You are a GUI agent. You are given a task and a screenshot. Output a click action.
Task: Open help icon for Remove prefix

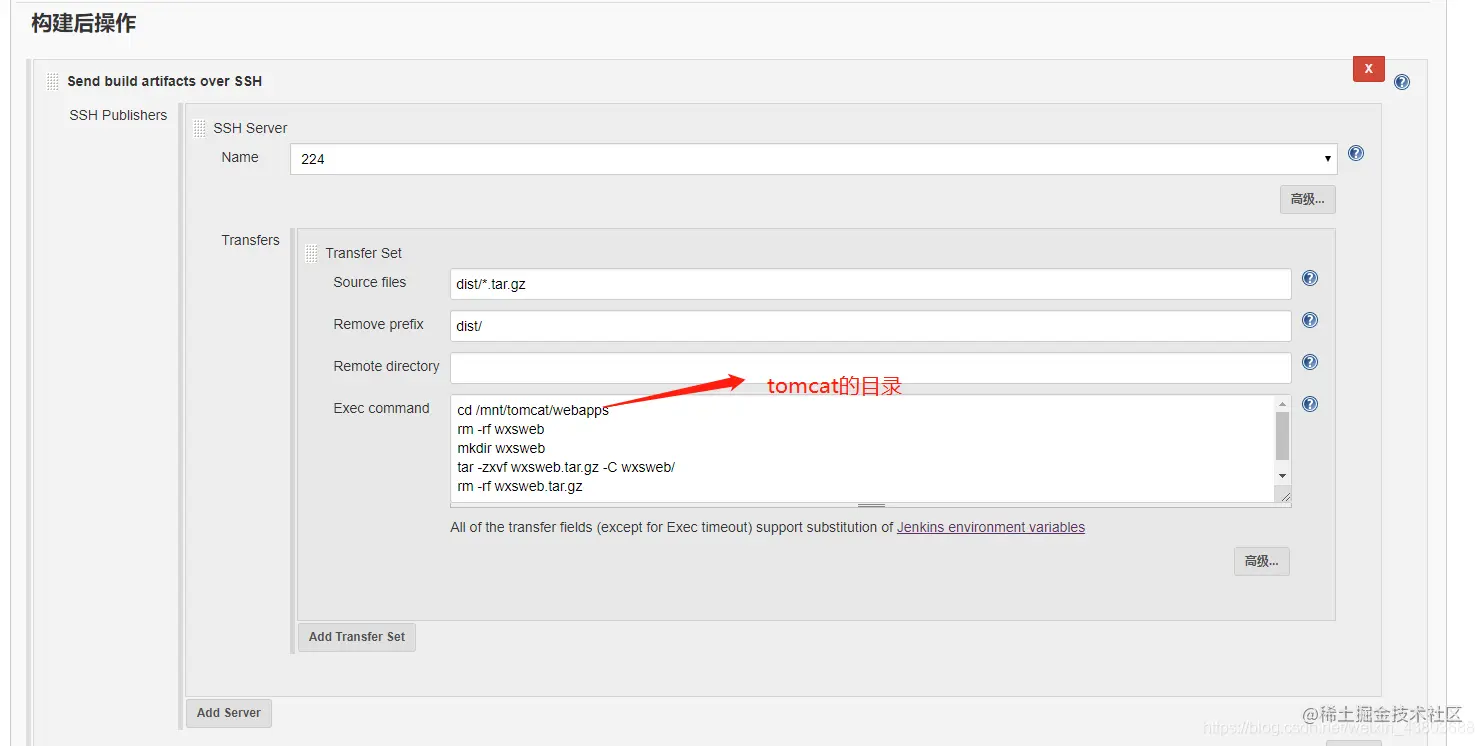click(1310, 320)
